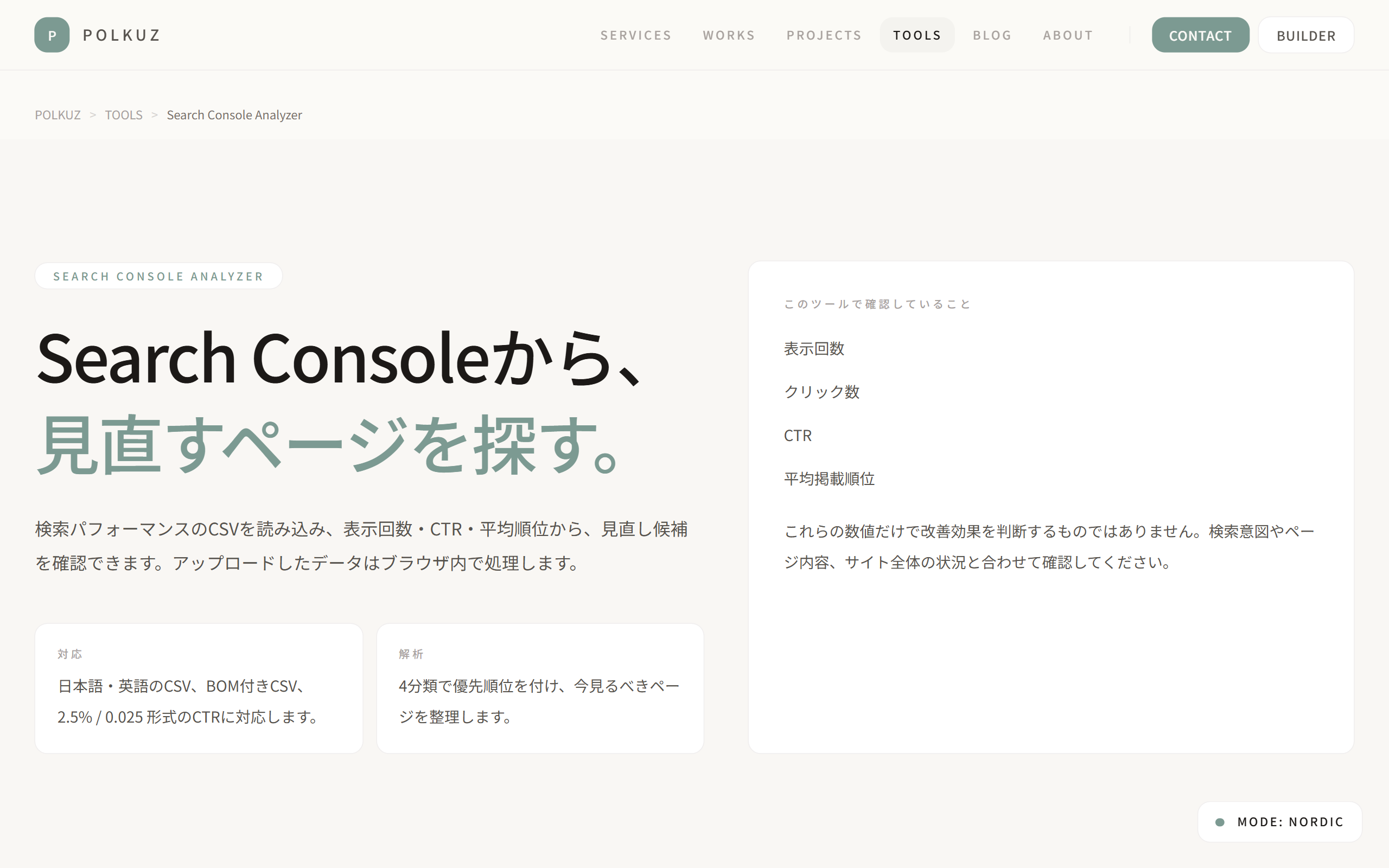Select the TOOLS nav item
Viewport: 1389px width, 868px height.
[x=917, y=35]
